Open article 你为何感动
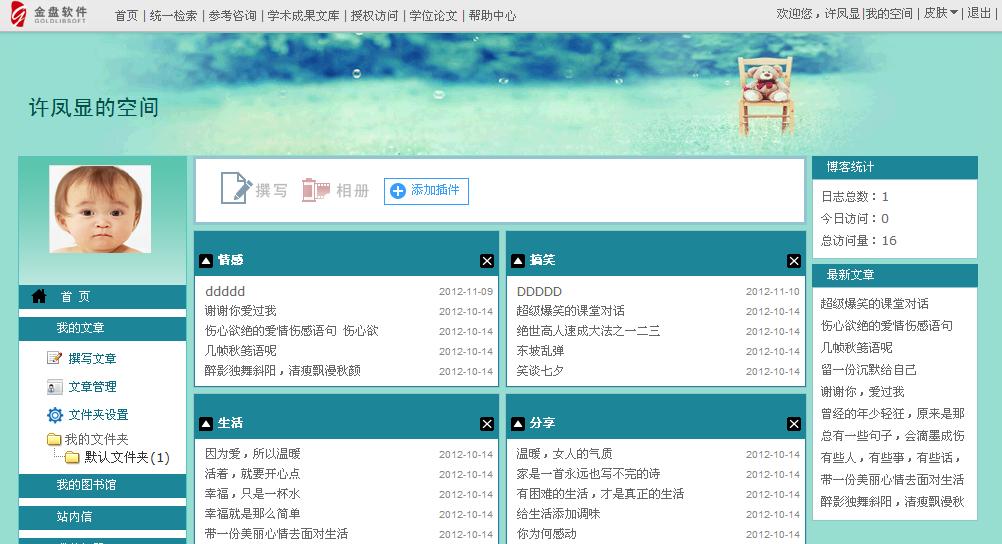Image resolution: width=1002 pixels, height=544 pixels. 546,534
